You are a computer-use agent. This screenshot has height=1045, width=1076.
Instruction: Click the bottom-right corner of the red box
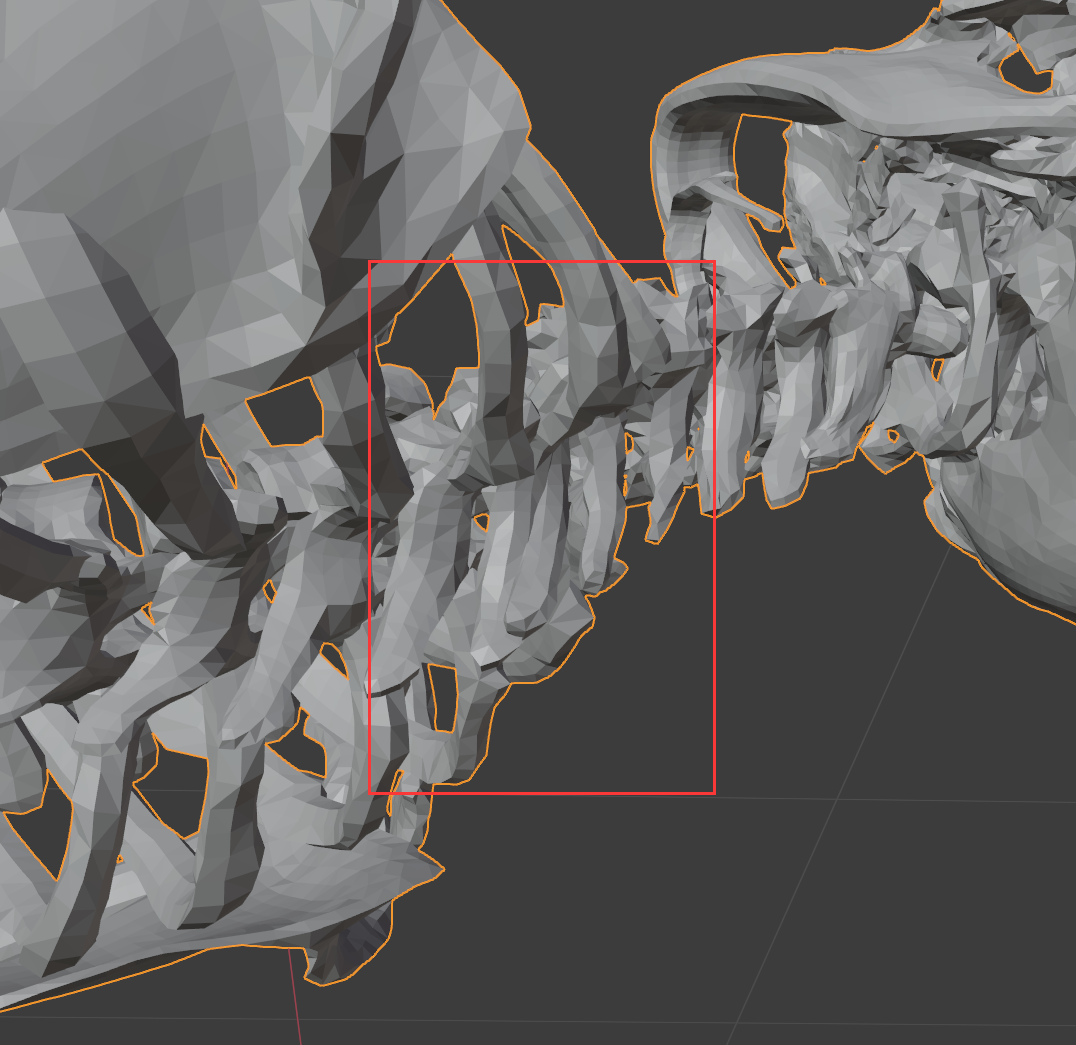(x=713, y=793)
